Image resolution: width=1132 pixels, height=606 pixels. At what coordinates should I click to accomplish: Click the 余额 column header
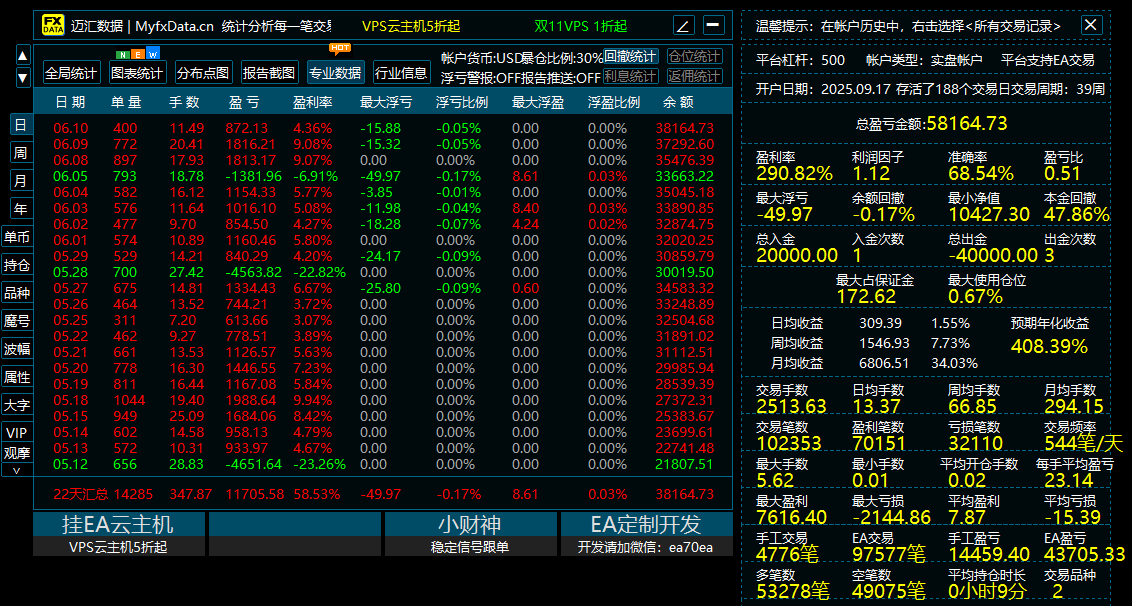click(x=678, y=103)
